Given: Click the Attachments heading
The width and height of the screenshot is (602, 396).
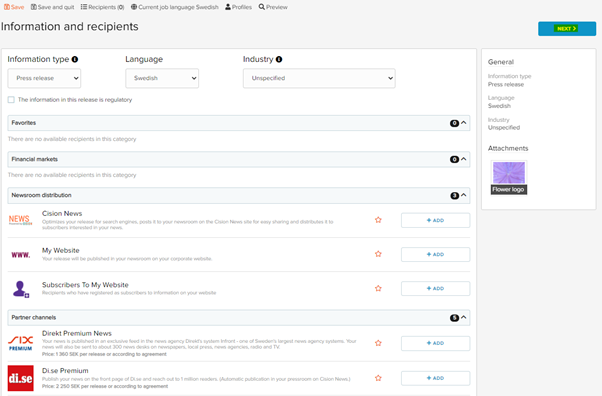Looking at the screenshot, I should (x=508, y=148).
